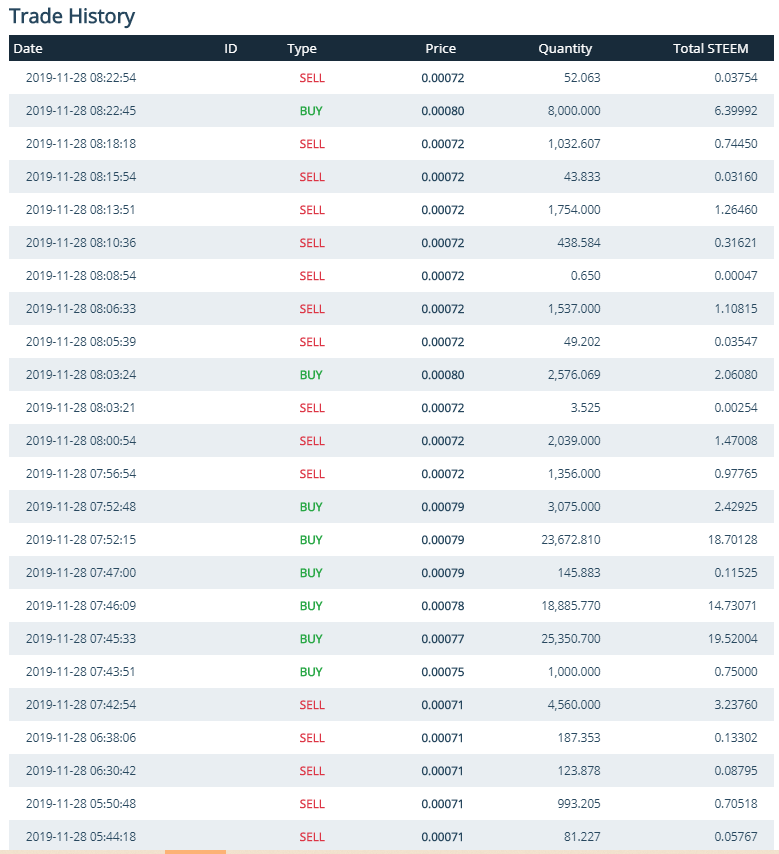This screenshot has height=854, width=779.
Task: Click BUY label on 08:03:24 trade
Action: pos(311,375)
